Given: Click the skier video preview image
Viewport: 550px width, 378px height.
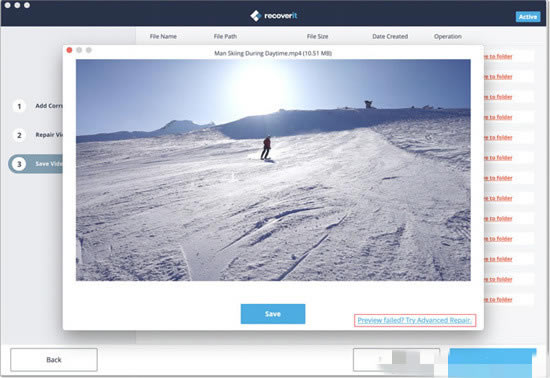Looking at the screenshot, I should click(x=273, y=170).
